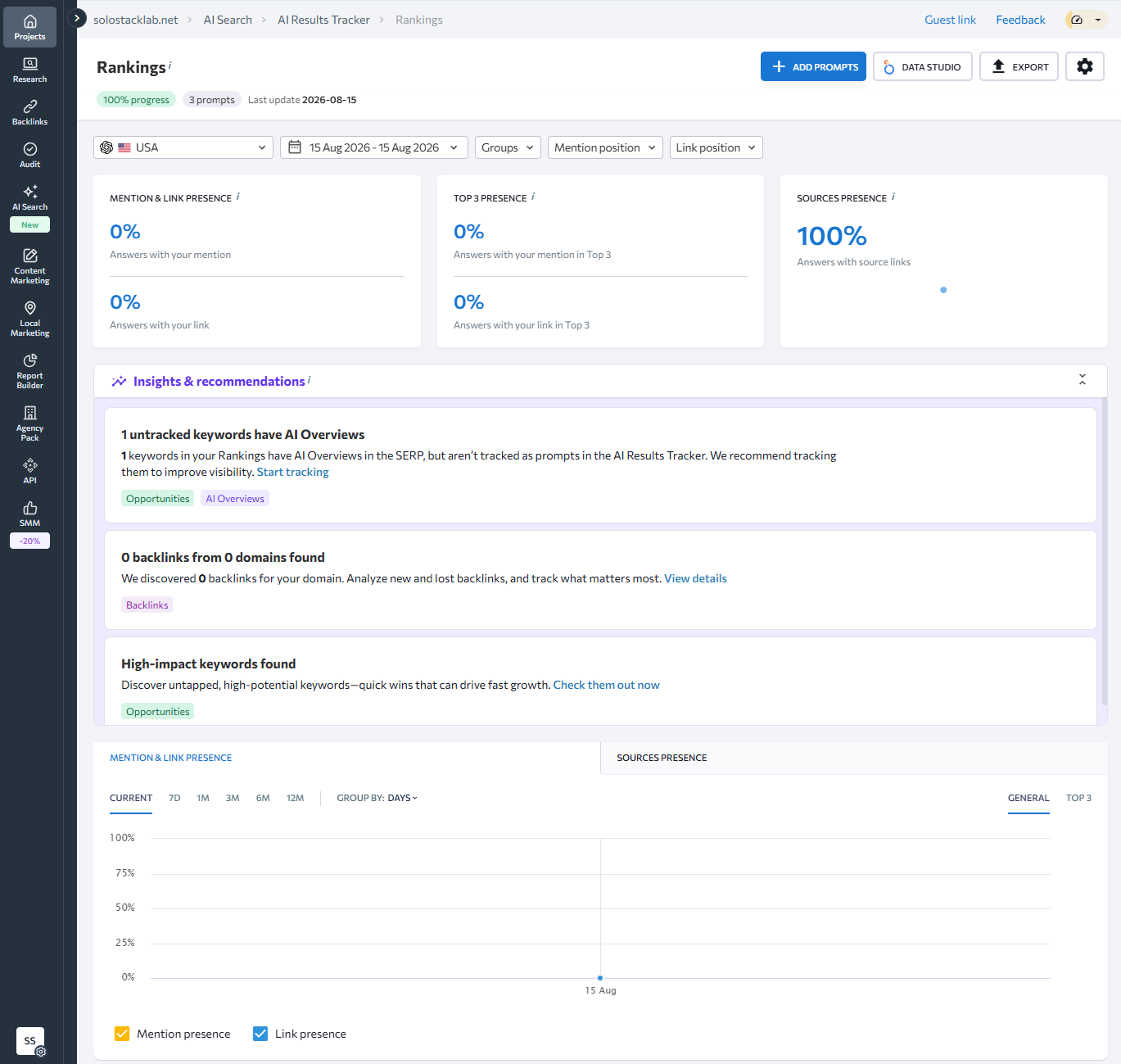Select the 1M time range
The height and width of the screenshot is (1064, 1121).
[x=203, y=798]
